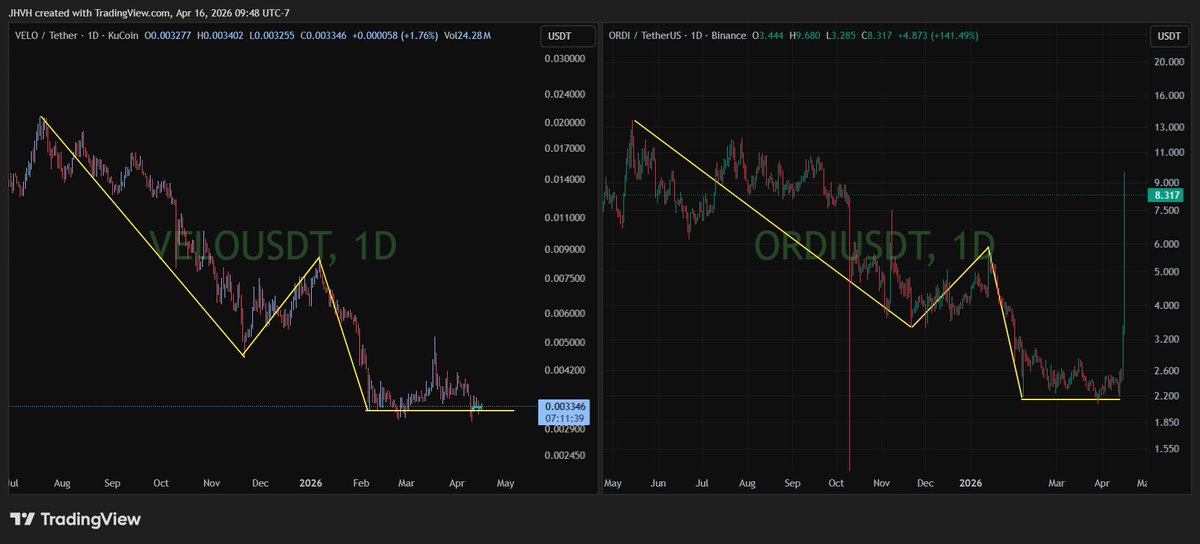Open the USDT currency selector on ORDI chart
This screenshot has width=1200, height=544.
click(1168, 37)
